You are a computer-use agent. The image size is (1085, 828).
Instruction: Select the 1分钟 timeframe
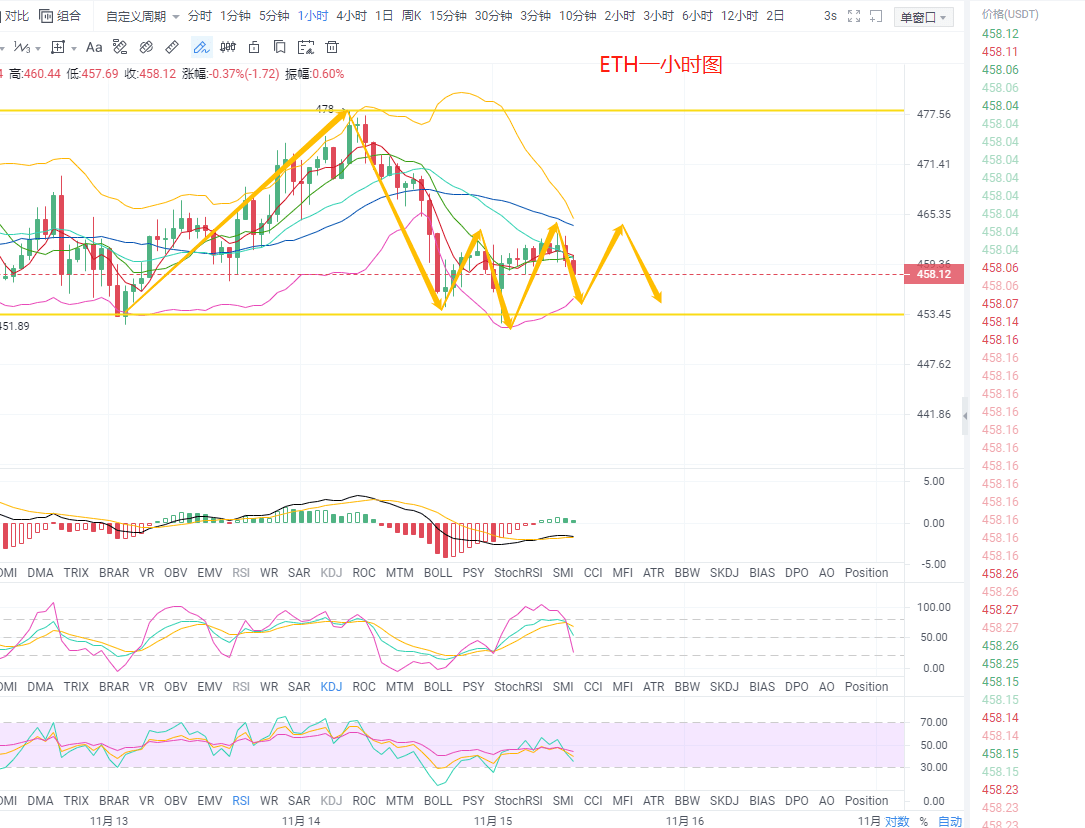click(235, 16)
